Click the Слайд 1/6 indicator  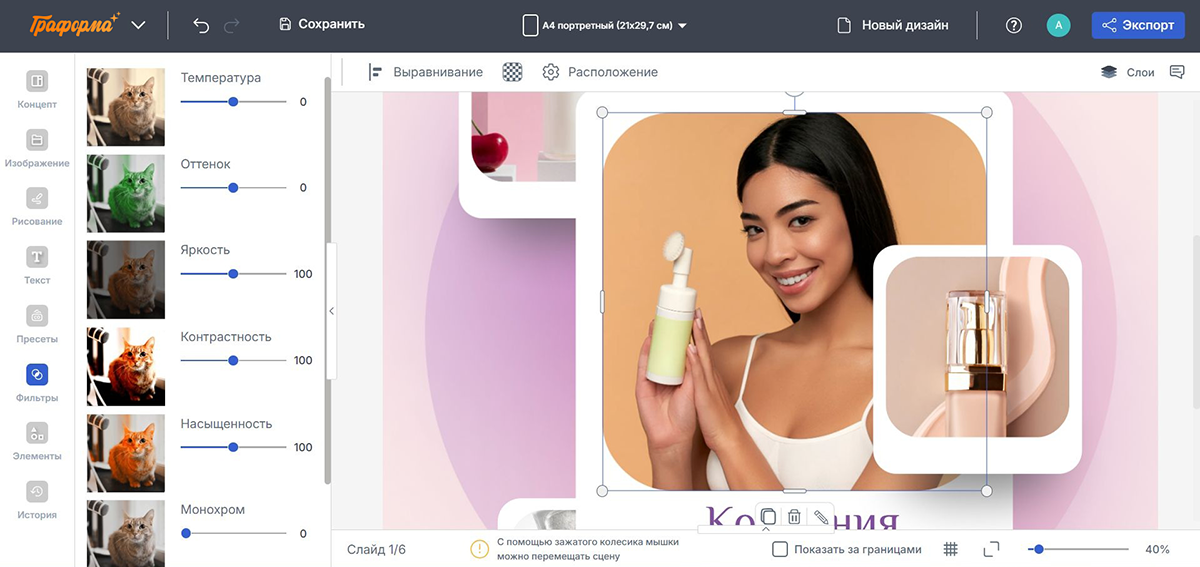pyautogui.click(x=376, y=549)
